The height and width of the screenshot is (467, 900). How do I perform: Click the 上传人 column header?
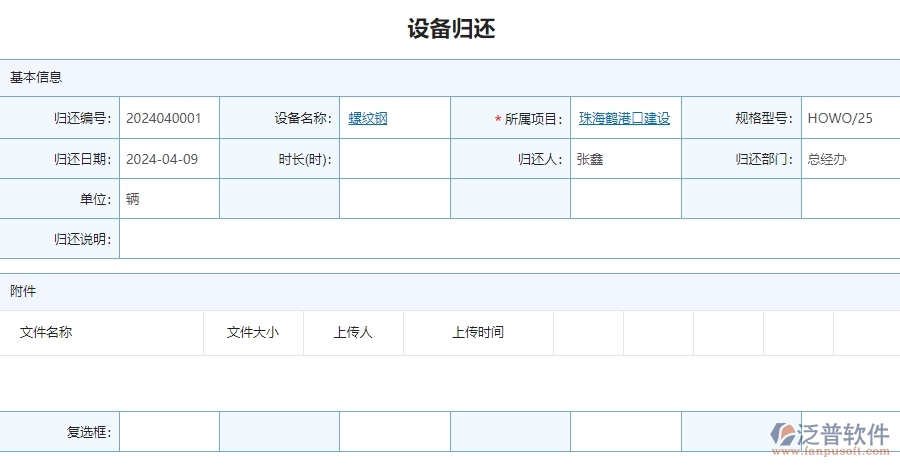pyautogui.click(x=353, y=332)
